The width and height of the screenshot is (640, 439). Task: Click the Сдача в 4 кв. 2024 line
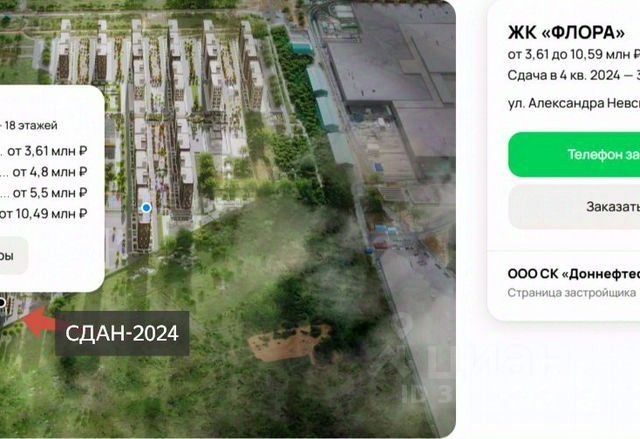click(x=573, y=75)
